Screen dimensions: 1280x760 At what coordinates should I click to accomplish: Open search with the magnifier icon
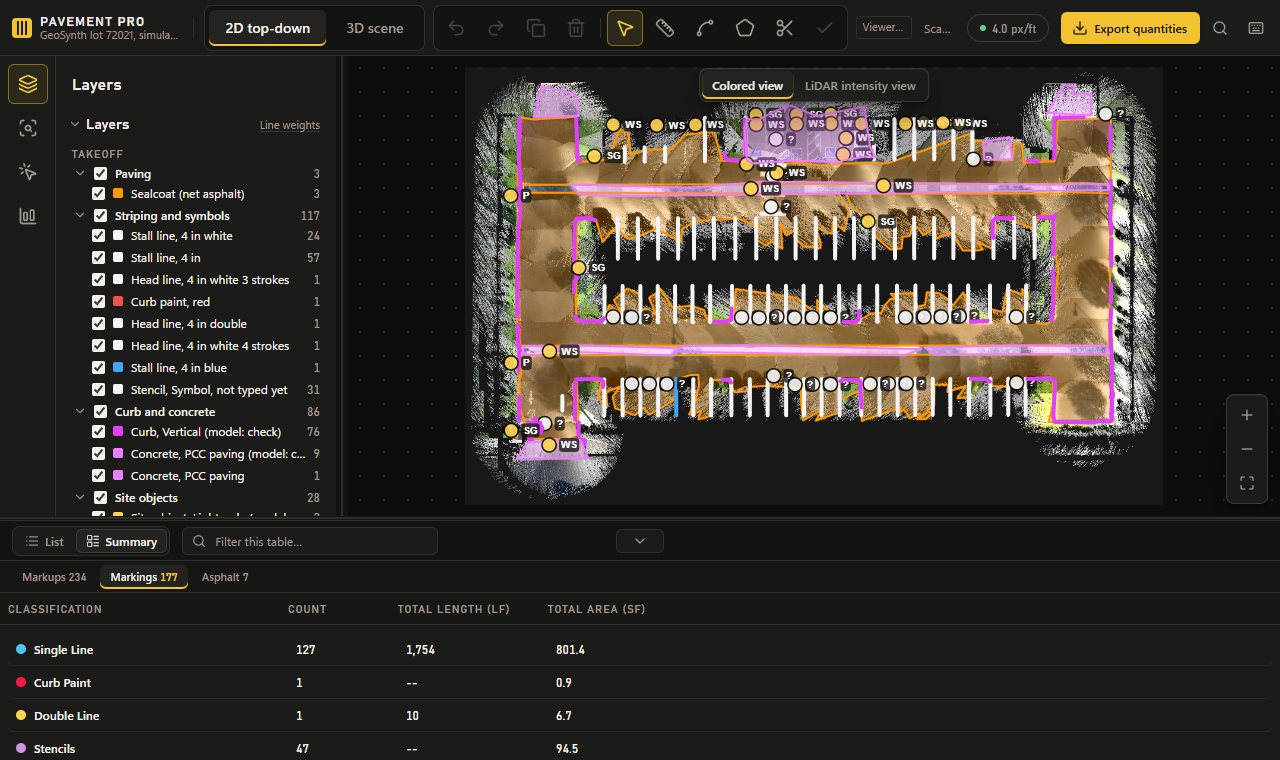pyautogui.click(x=1220, y=28)
